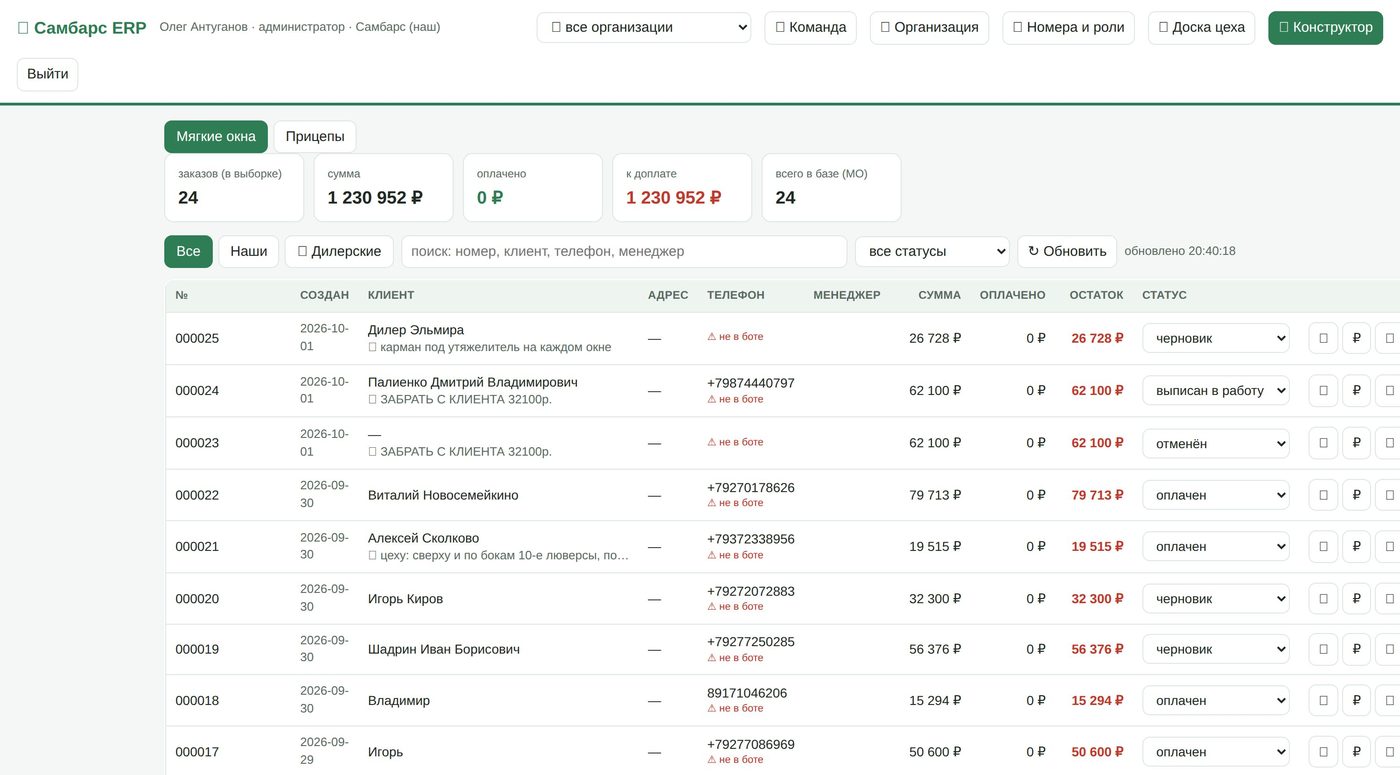This screenshot has width=1400, height=775.
Task: Click phone number 89171046206
Action: [x=747, y=693]
